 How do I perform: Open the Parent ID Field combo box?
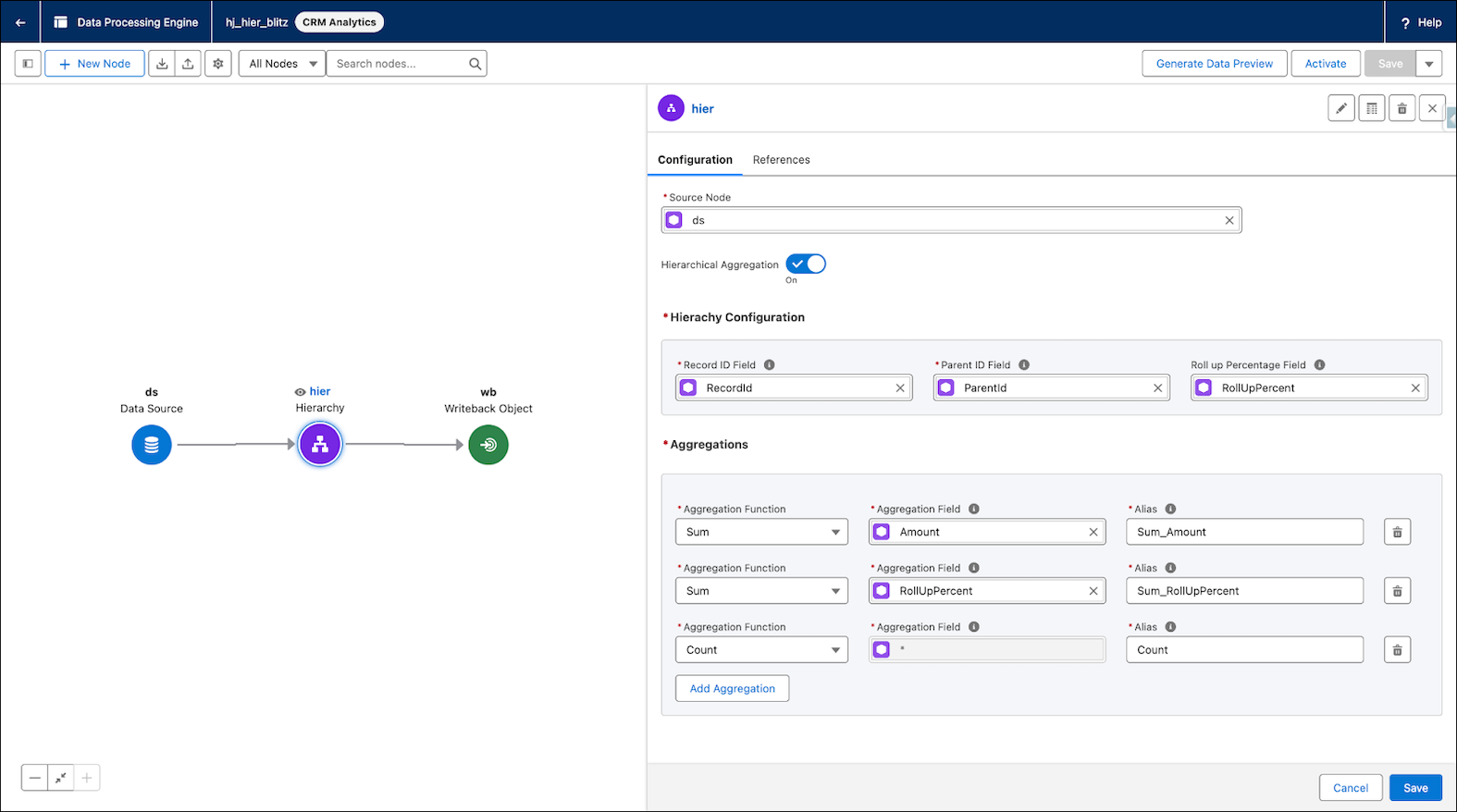click(1052, 388)
